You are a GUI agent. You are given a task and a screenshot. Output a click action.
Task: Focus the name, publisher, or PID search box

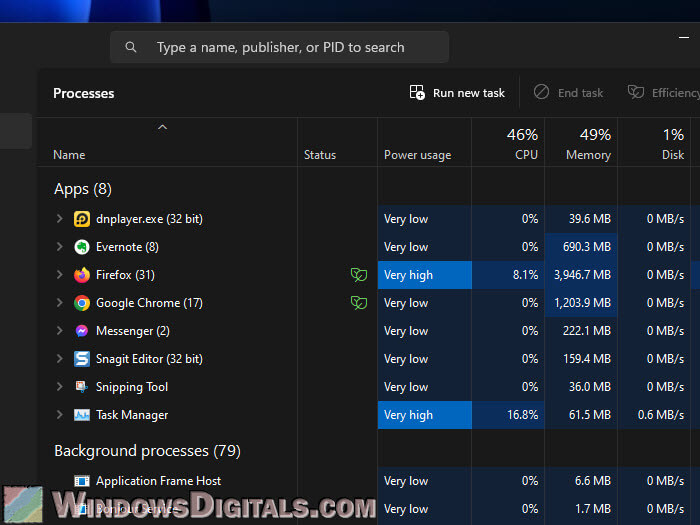pos(279,47)
